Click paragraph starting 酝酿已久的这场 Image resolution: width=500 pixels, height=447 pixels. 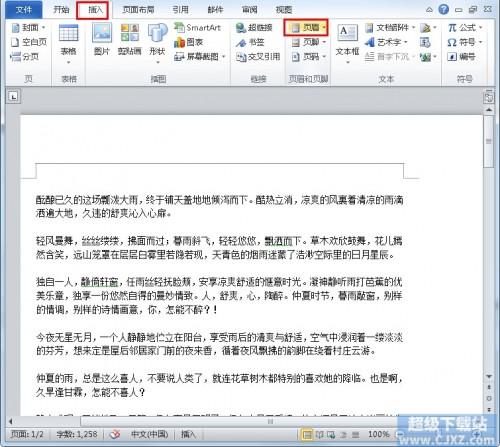coord(219,207)
